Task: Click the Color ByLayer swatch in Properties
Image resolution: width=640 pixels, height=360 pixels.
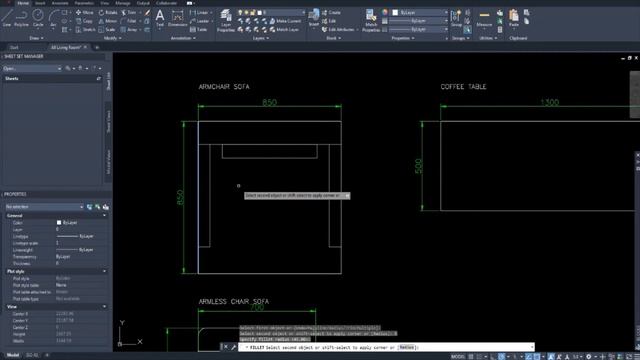Action: click(x=59, y=222)
